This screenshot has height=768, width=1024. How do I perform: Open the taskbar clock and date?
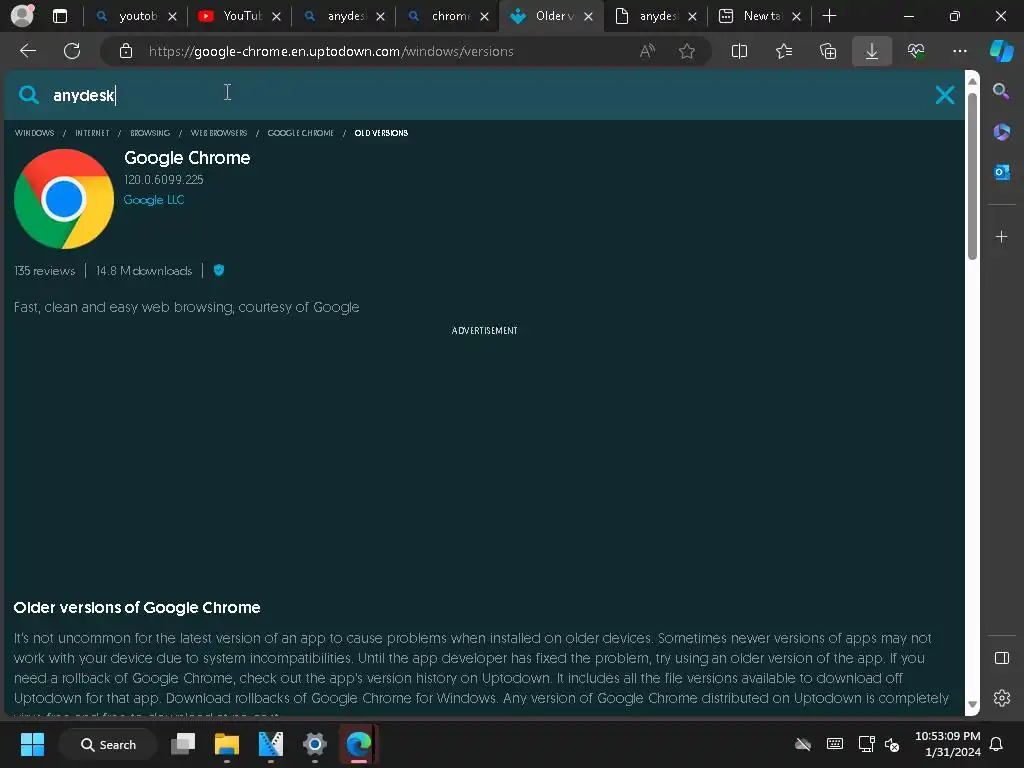click(x=948, y=744)
